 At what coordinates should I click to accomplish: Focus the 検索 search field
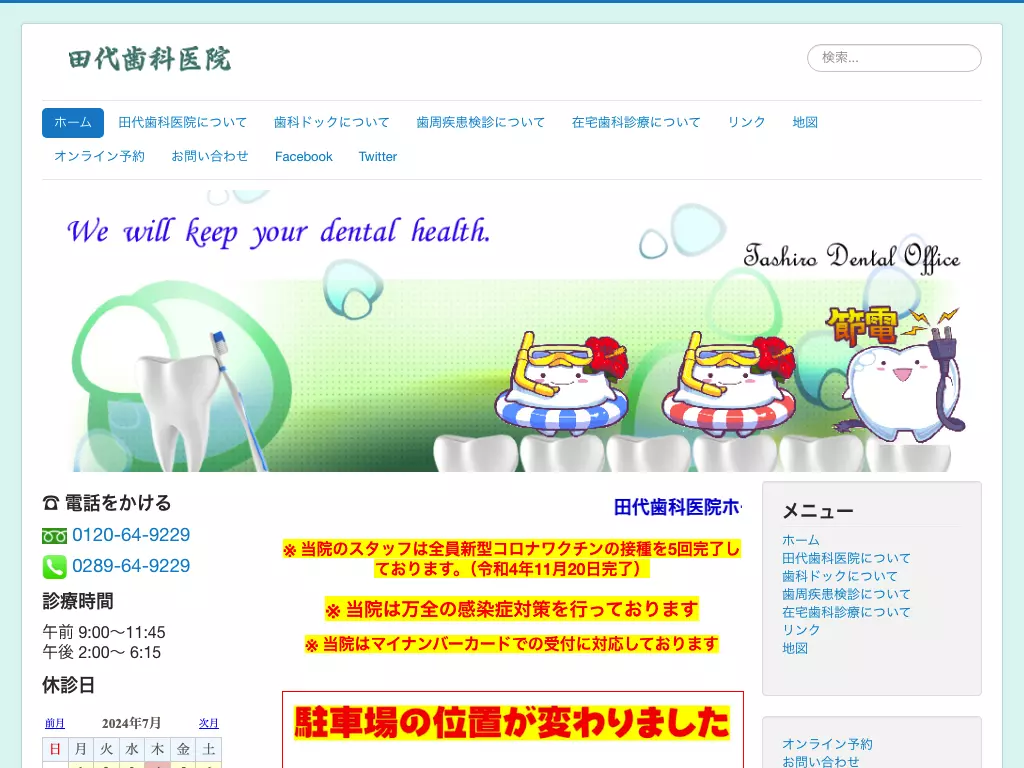coord(894,58)
